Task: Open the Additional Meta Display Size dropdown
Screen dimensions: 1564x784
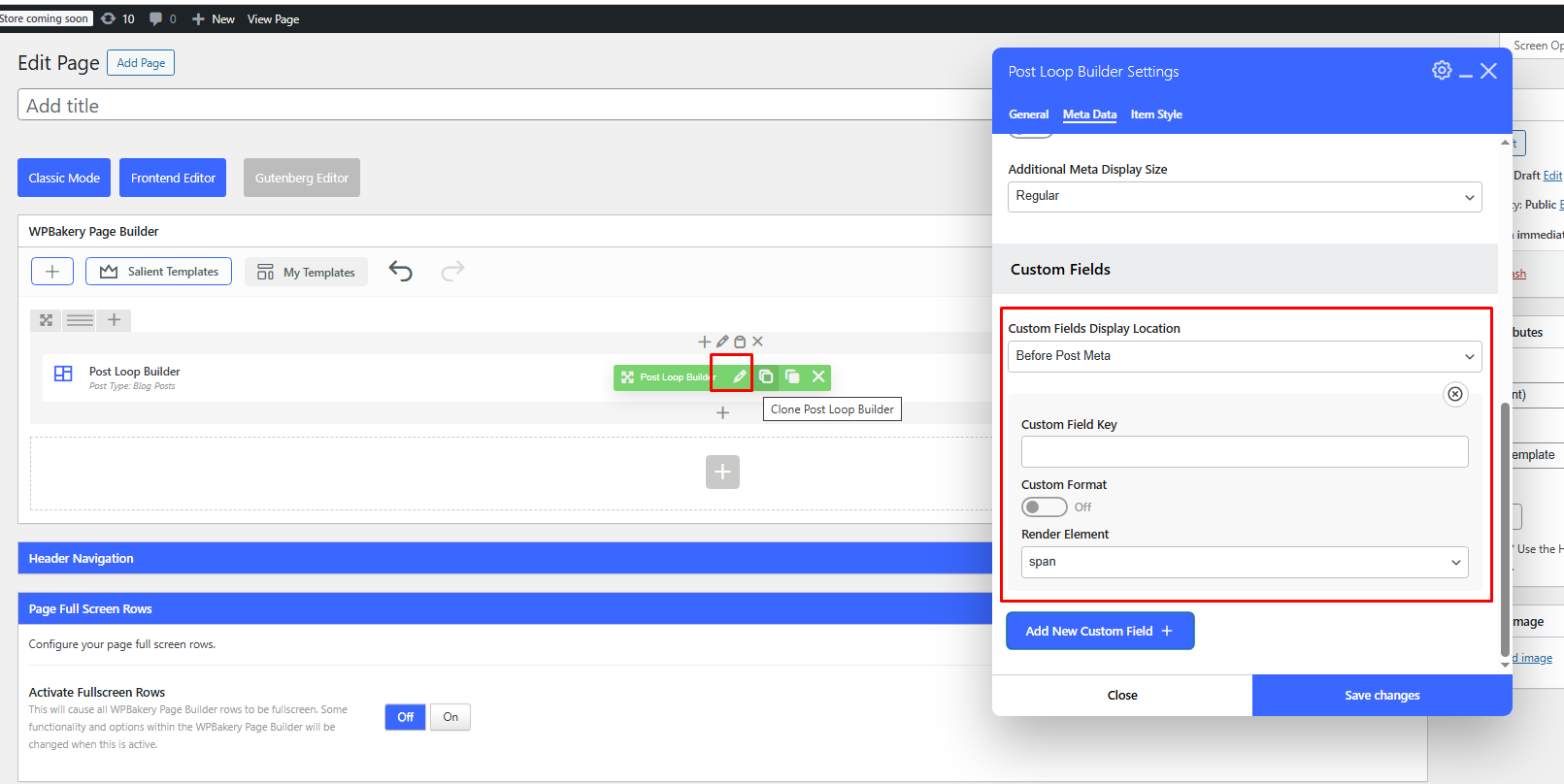Action: (x=1245, y=196)
